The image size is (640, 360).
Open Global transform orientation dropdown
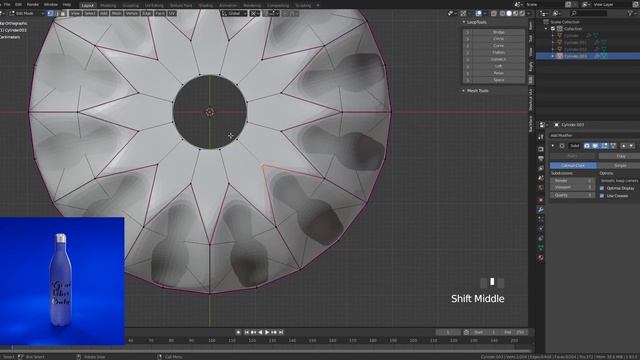coord(234,13)
